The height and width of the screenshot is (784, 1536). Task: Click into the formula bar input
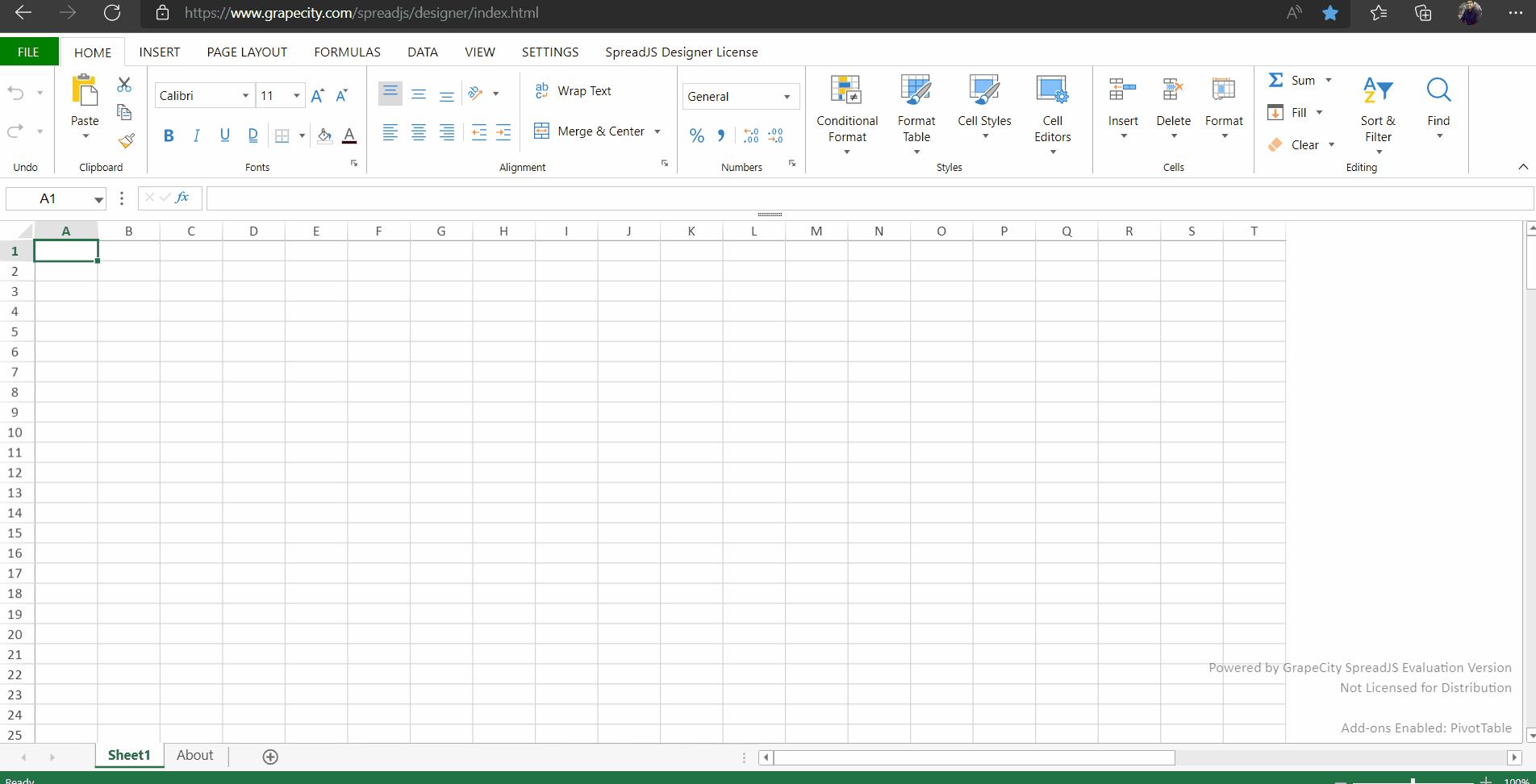[x=867, y=198]
